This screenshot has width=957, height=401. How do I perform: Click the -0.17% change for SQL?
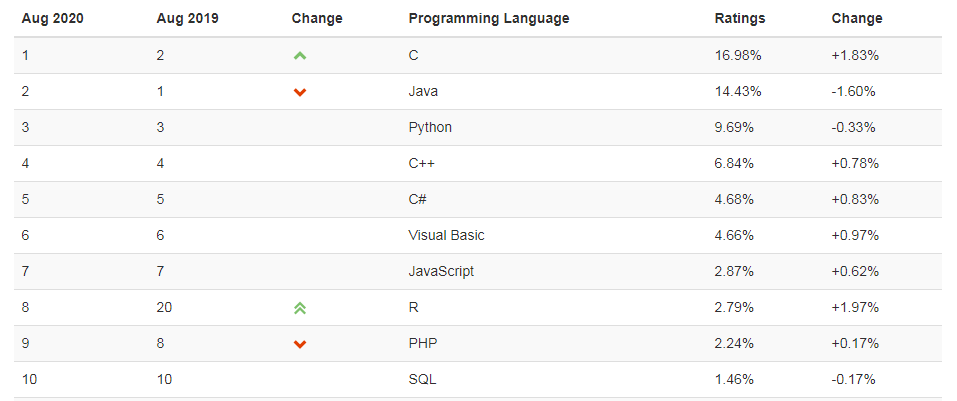pyautogui.click(x=853, y=380)
